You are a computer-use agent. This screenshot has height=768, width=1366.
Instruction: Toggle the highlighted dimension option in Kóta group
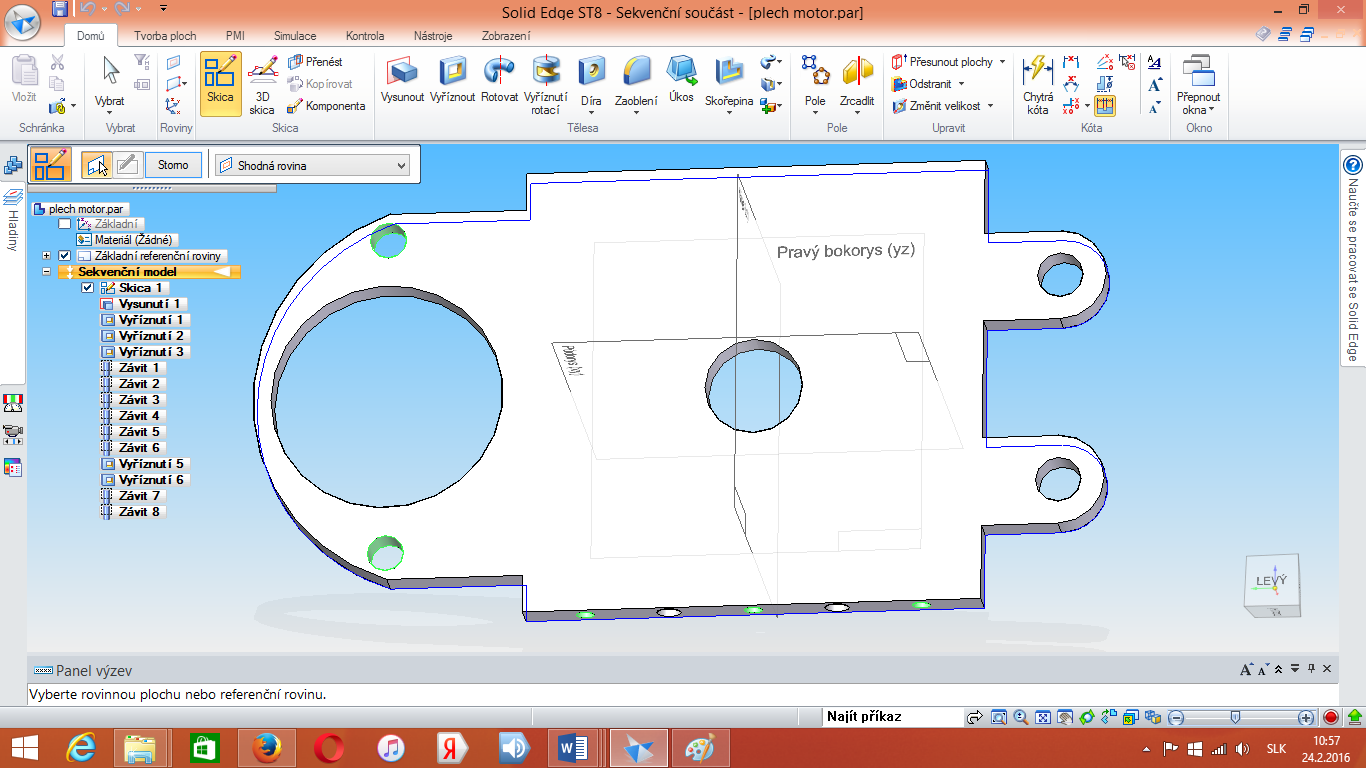(x=1105, y=105)
